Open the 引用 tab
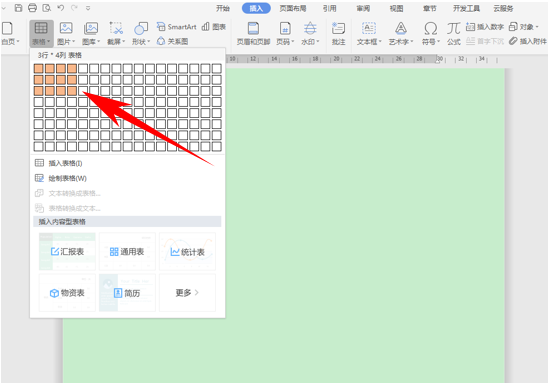548x383 pixels. (330, 8)
